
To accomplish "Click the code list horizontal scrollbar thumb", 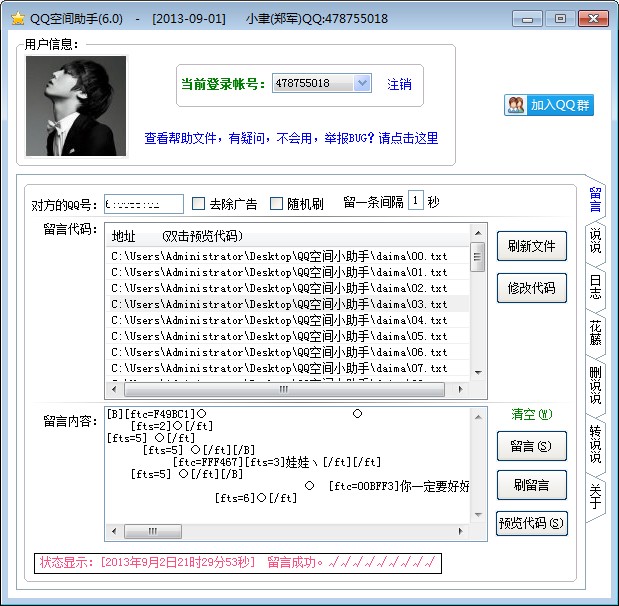I will [x=284, y=389].
